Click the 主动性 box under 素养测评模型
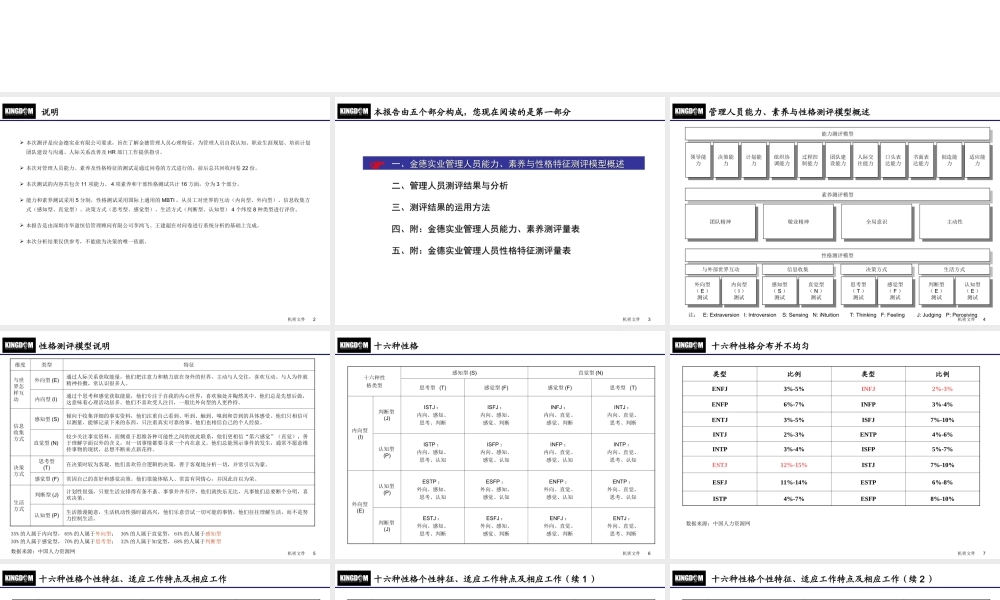Viewport: 1000px width, 600px height. [x=954, y=220]
